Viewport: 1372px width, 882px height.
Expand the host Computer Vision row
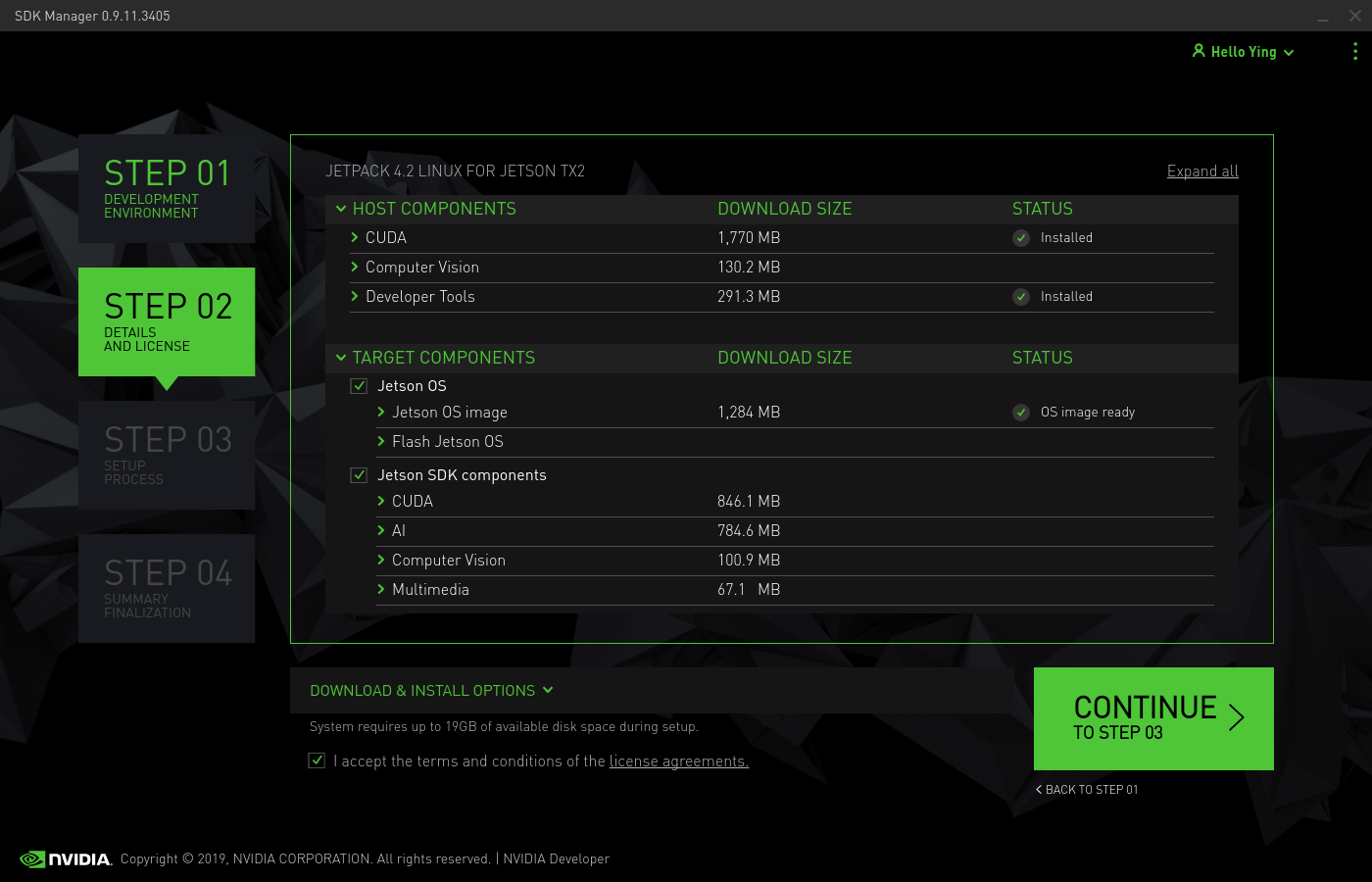point(355,267)
